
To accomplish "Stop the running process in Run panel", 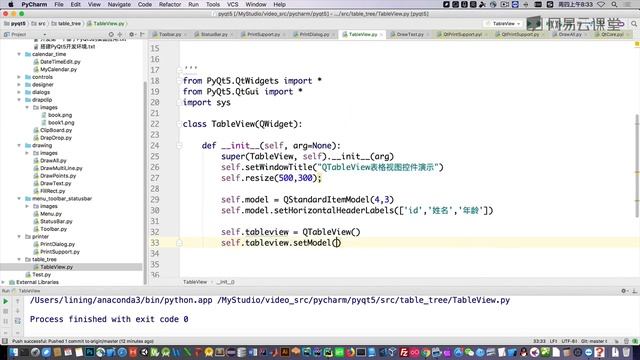I will pyautogui.click(x=6, y=311).
